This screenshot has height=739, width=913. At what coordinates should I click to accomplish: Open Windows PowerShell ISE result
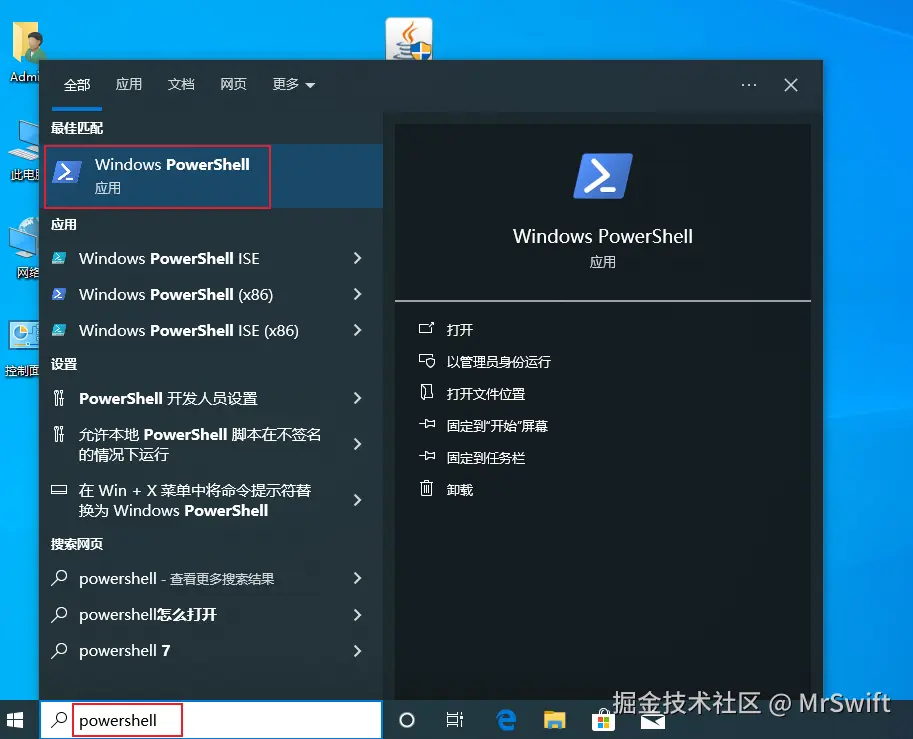[x=211, y=258]
